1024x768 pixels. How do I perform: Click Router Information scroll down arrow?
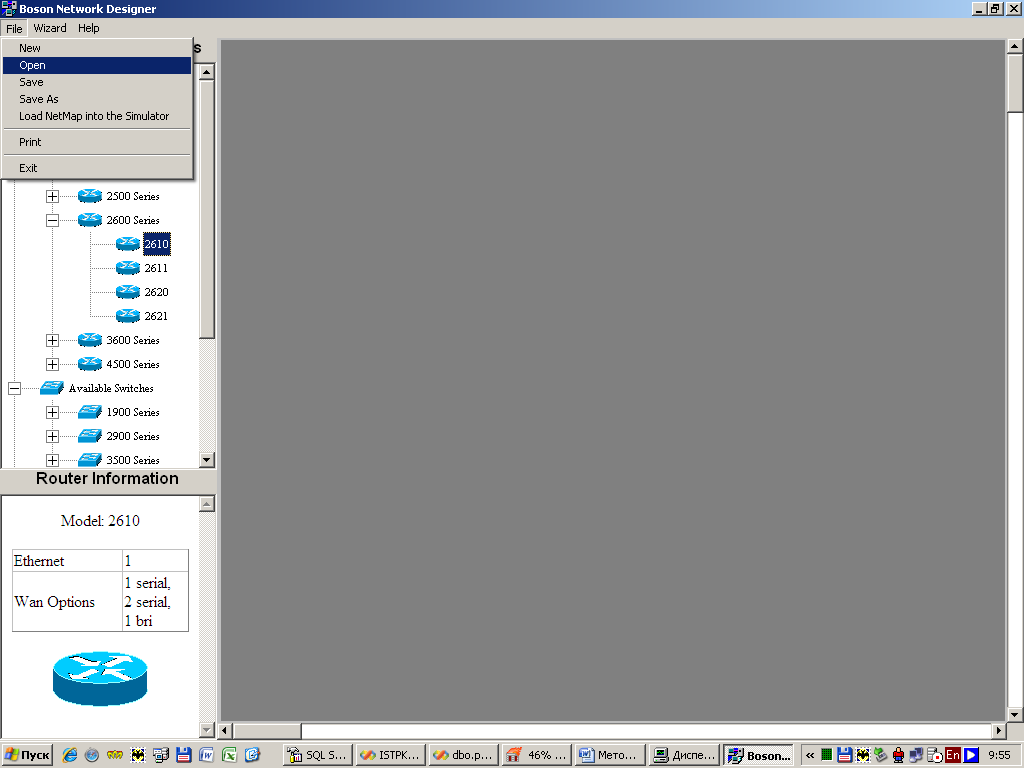(206, 730)
